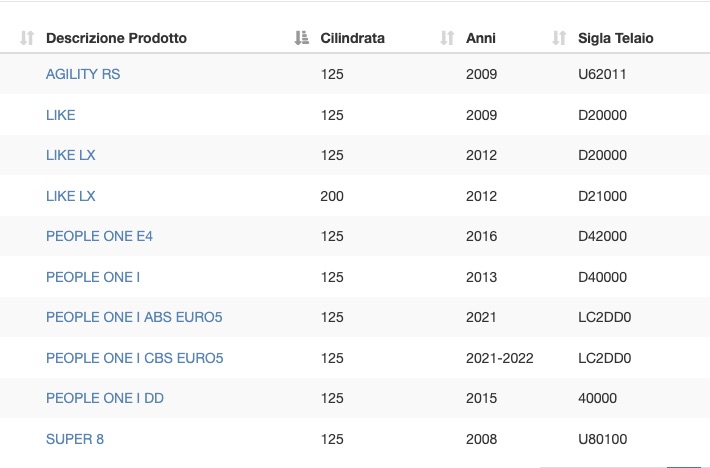Select the 2013 year cell

point(481,277)
